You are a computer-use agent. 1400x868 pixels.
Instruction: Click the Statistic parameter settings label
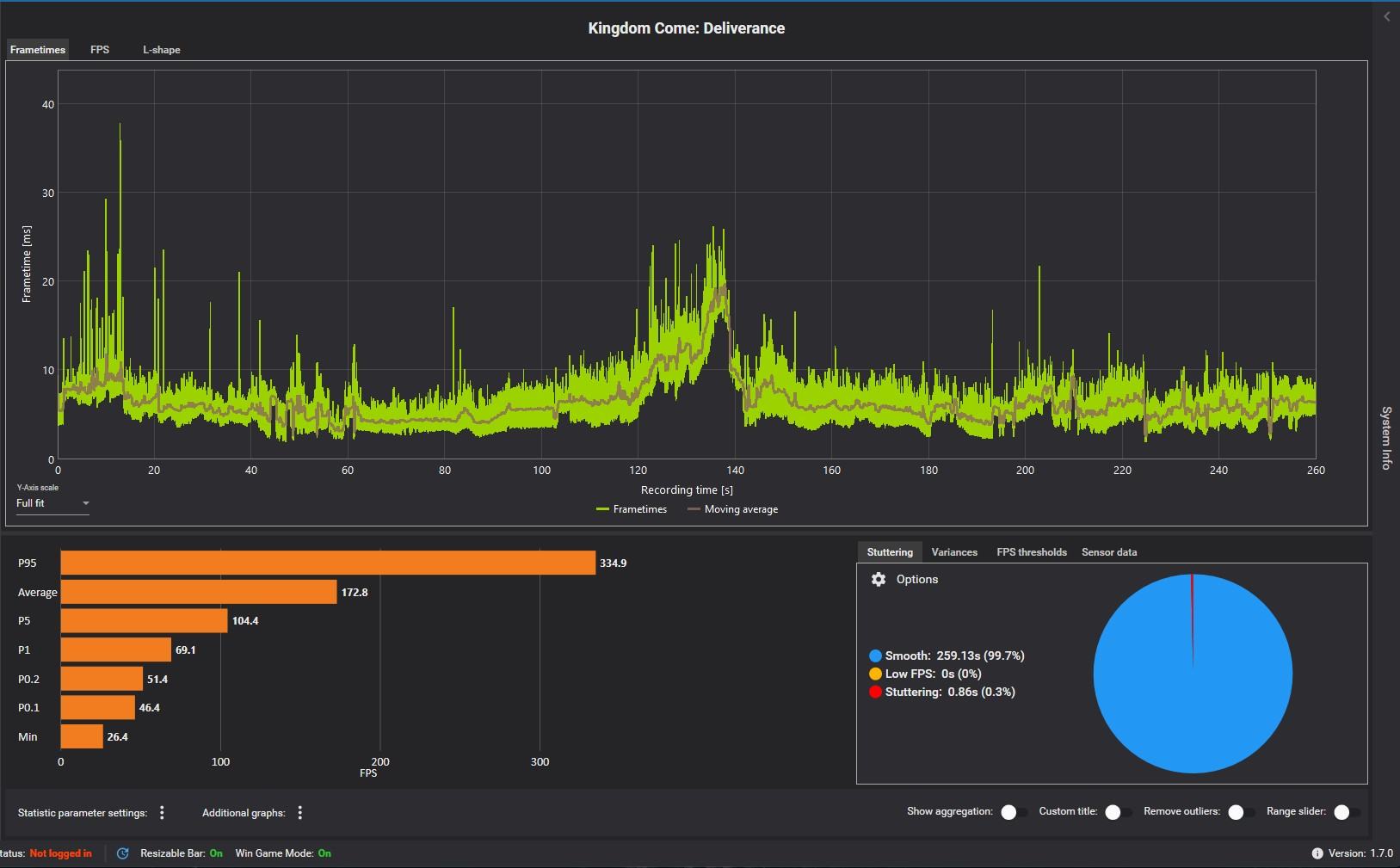coord(83,813)
